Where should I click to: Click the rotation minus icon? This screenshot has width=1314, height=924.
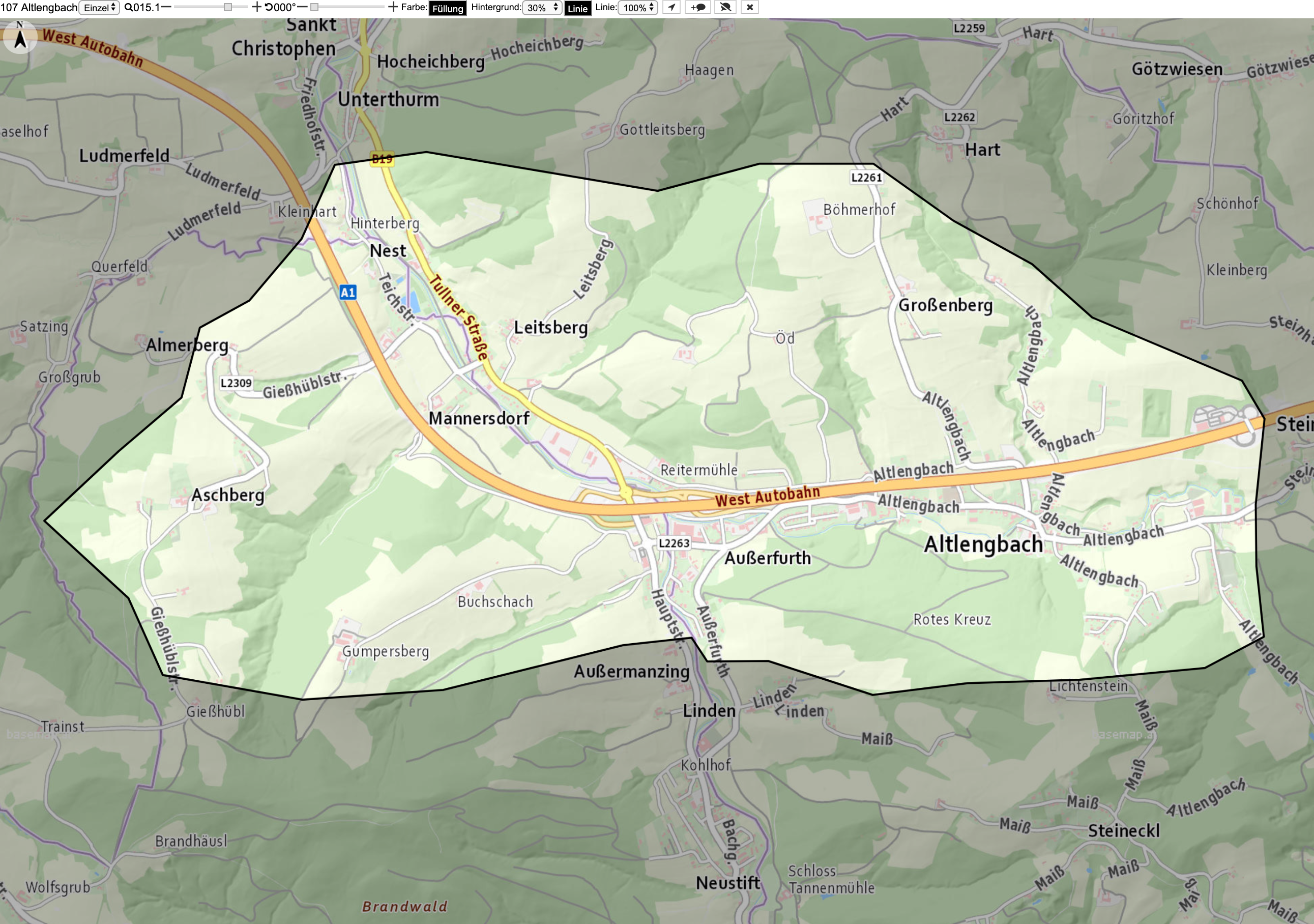point(302,8)
